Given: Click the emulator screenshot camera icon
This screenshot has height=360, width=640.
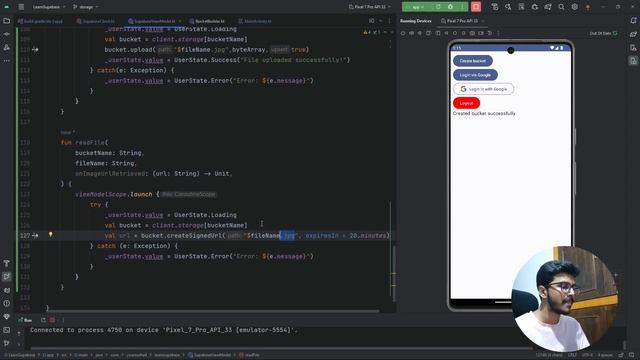Looking at the screenshot, I should click(x=472, y=33).
